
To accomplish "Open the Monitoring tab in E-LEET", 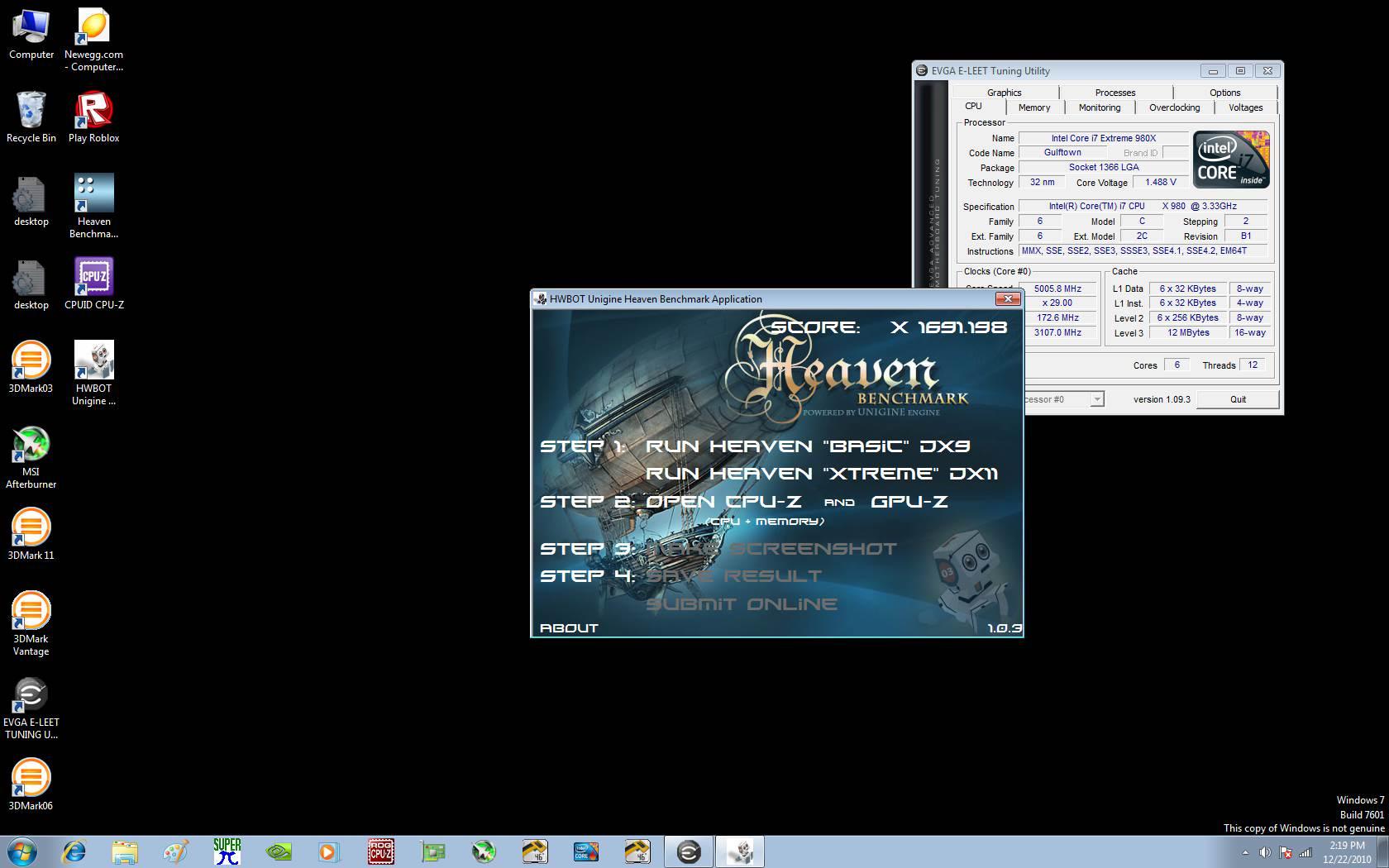I will coord(1100,107).
